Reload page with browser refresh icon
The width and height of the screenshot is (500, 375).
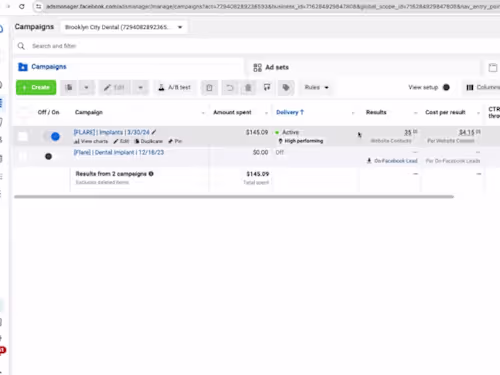coord(22,6)
